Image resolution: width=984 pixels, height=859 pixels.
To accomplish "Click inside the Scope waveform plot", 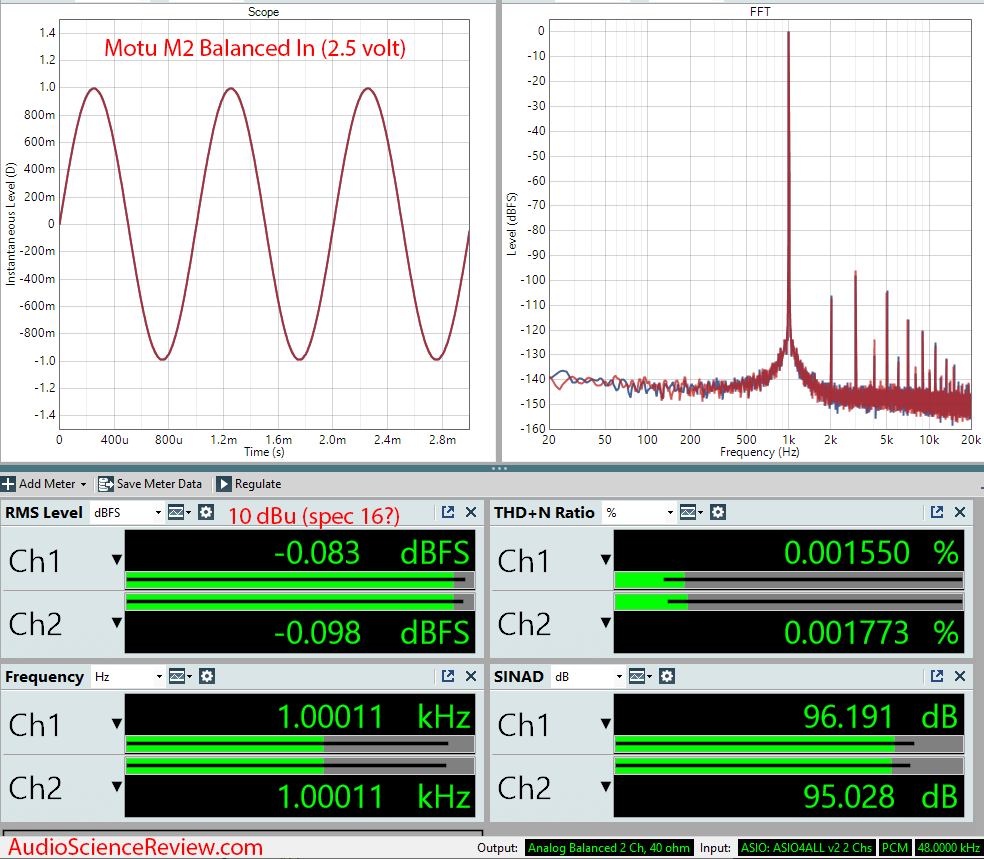I will point(264,224).
